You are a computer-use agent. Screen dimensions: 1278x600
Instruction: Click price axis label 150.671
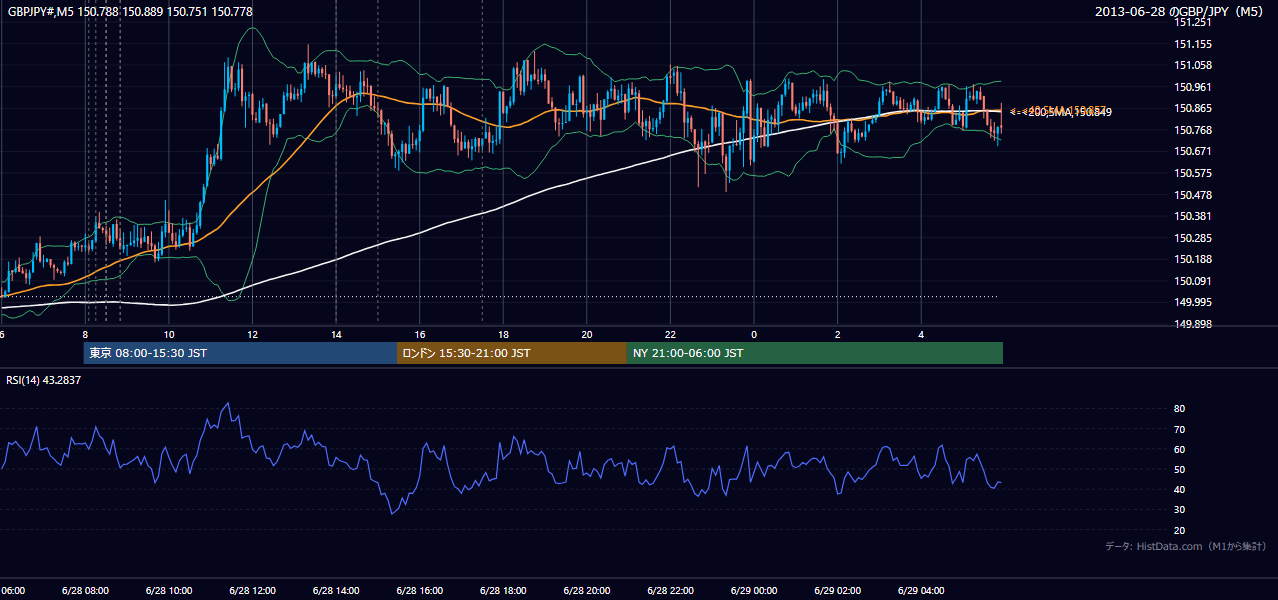coord(1194,151)
